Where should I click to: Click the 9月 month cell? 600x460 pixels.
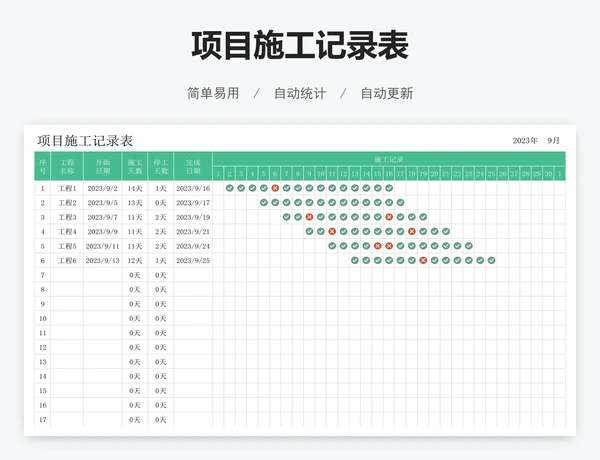[x=553, y=141]
